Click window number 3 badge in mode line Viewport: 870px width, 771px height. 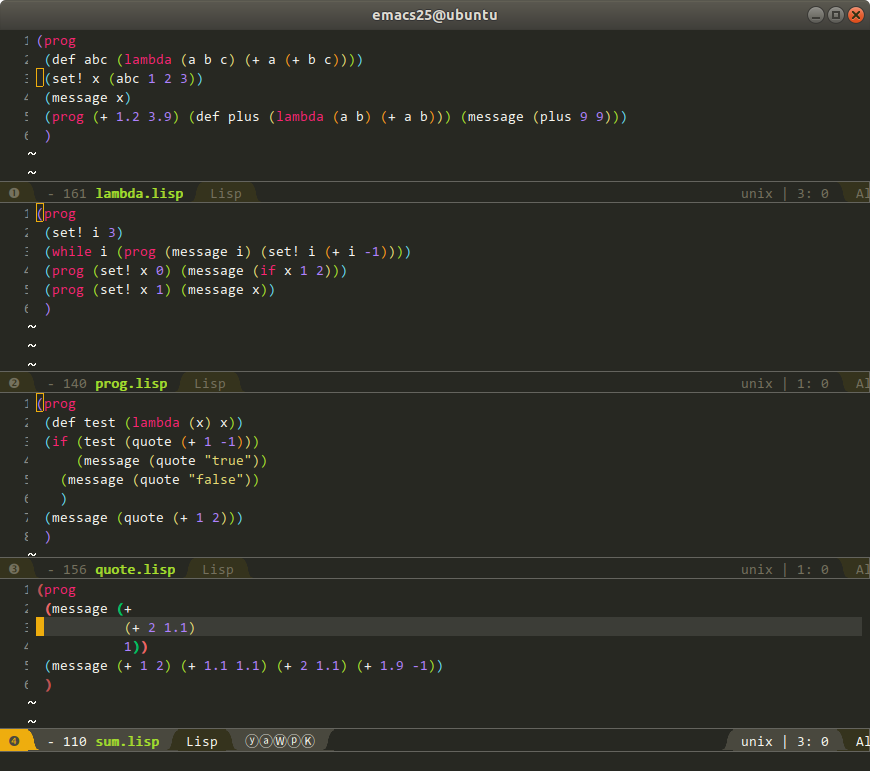click(x=14, y=569)
